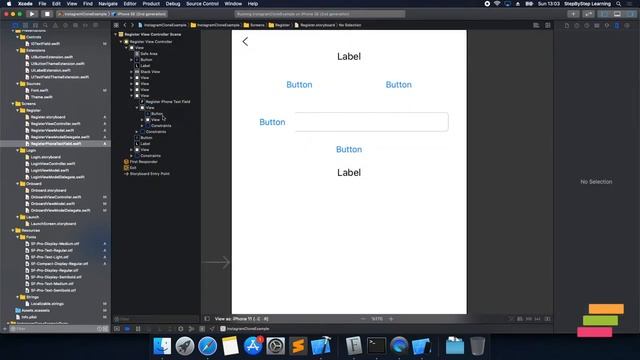640x360 pixels.
Task: Pause program execution in debug bar
Action: [138, 329]
